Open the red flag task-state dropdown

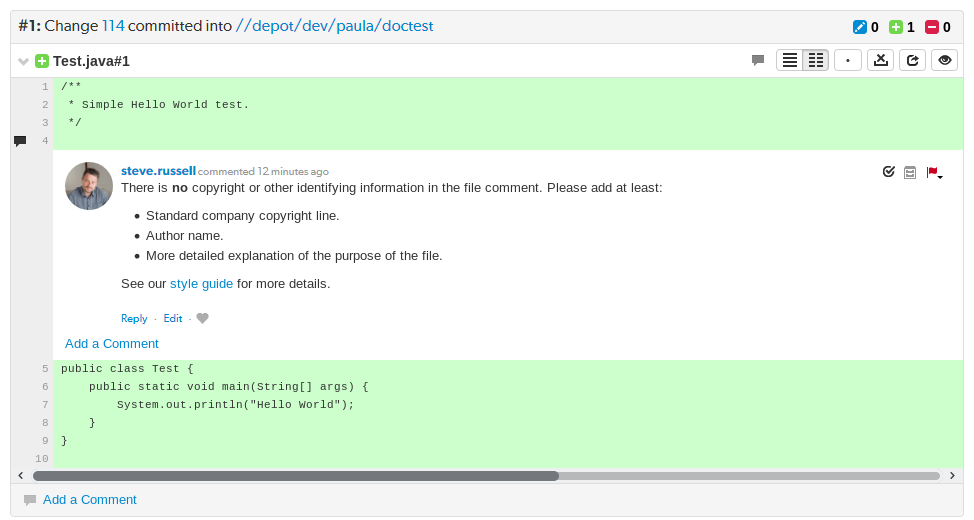[x=934, y=173]
